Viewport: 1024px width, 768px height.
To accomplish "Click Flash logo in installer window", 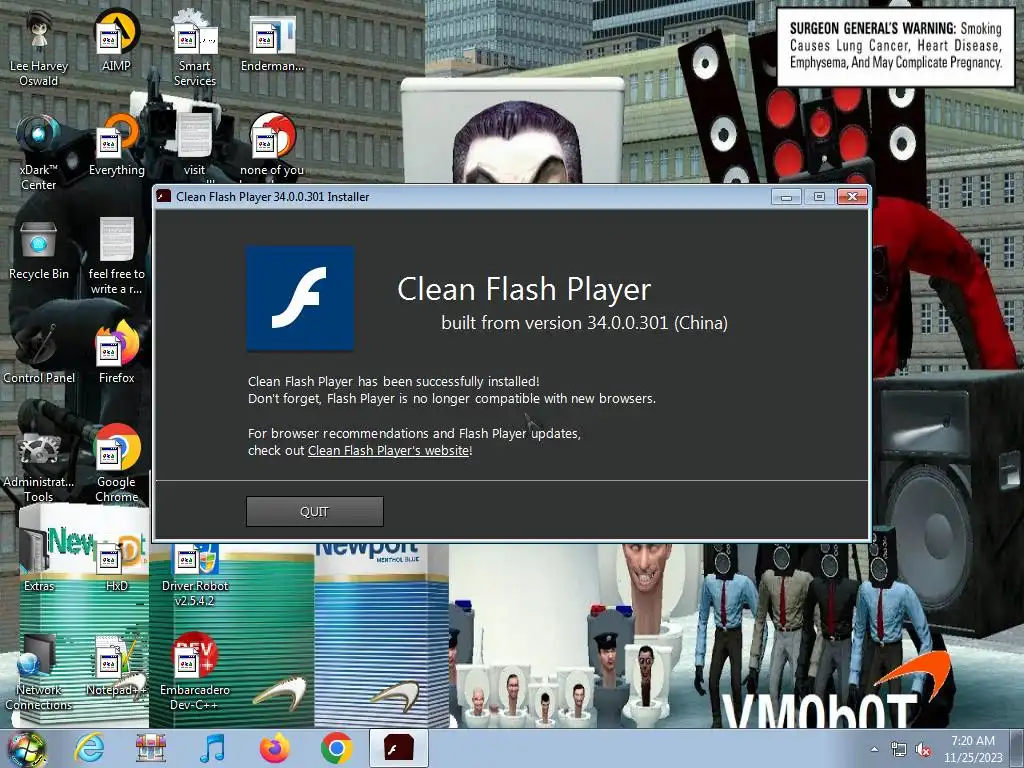I will point(300,298).
